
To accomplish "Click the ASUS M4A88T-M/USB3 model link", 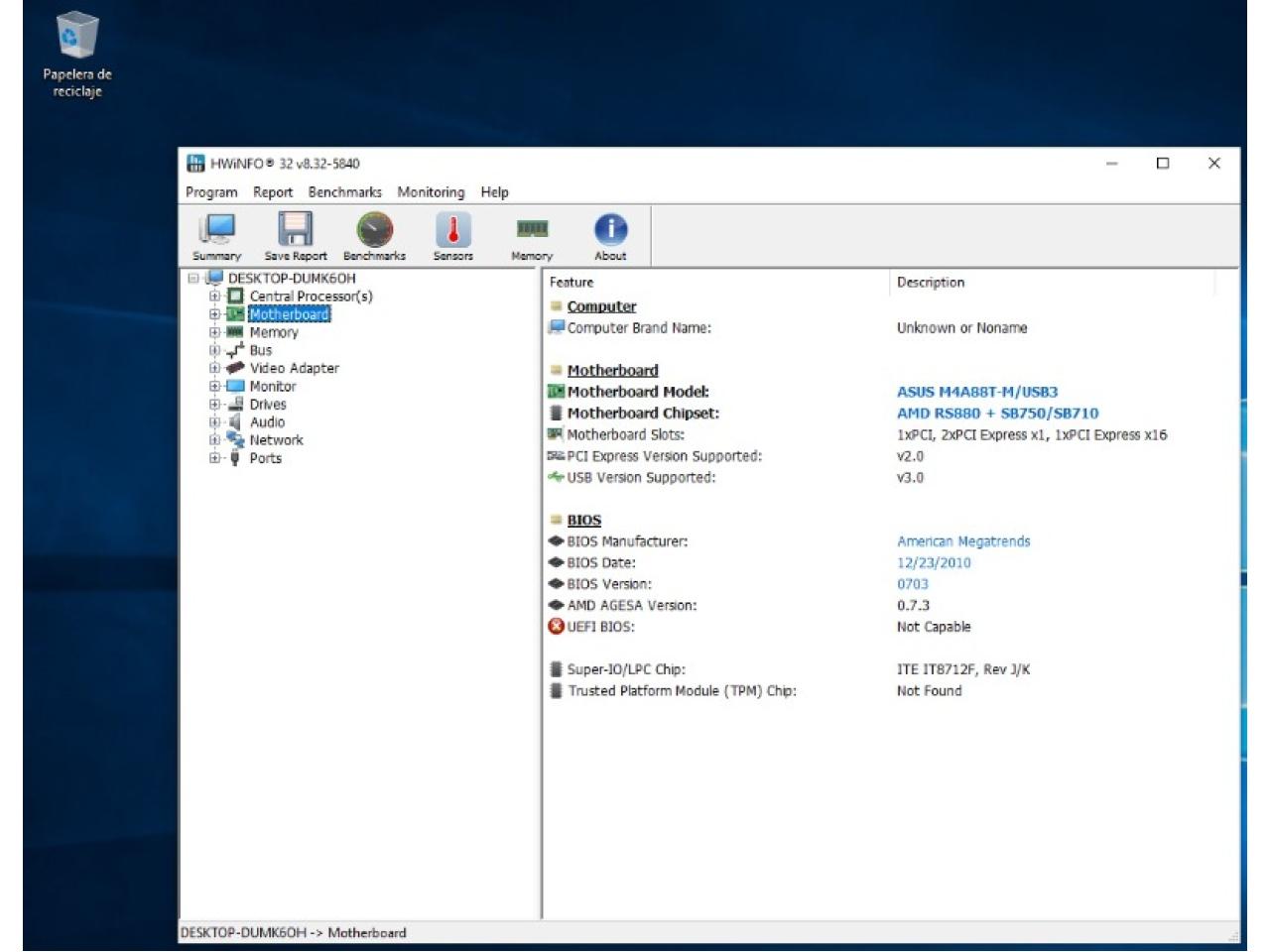I will [976, 392].
